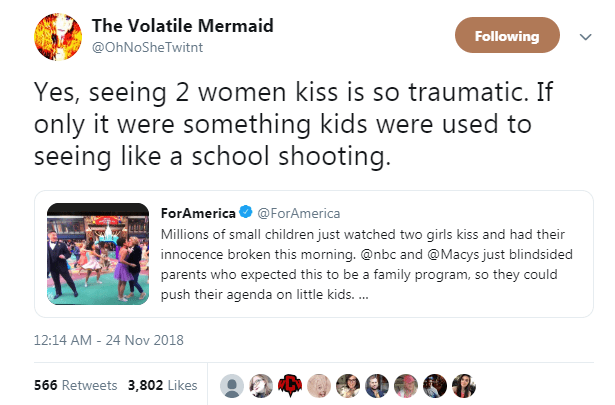Image resolution: width=615 pixels, height=405 pixels.
Task: Click the default gray silhouette liker avatar
Action: pos(232,384)
